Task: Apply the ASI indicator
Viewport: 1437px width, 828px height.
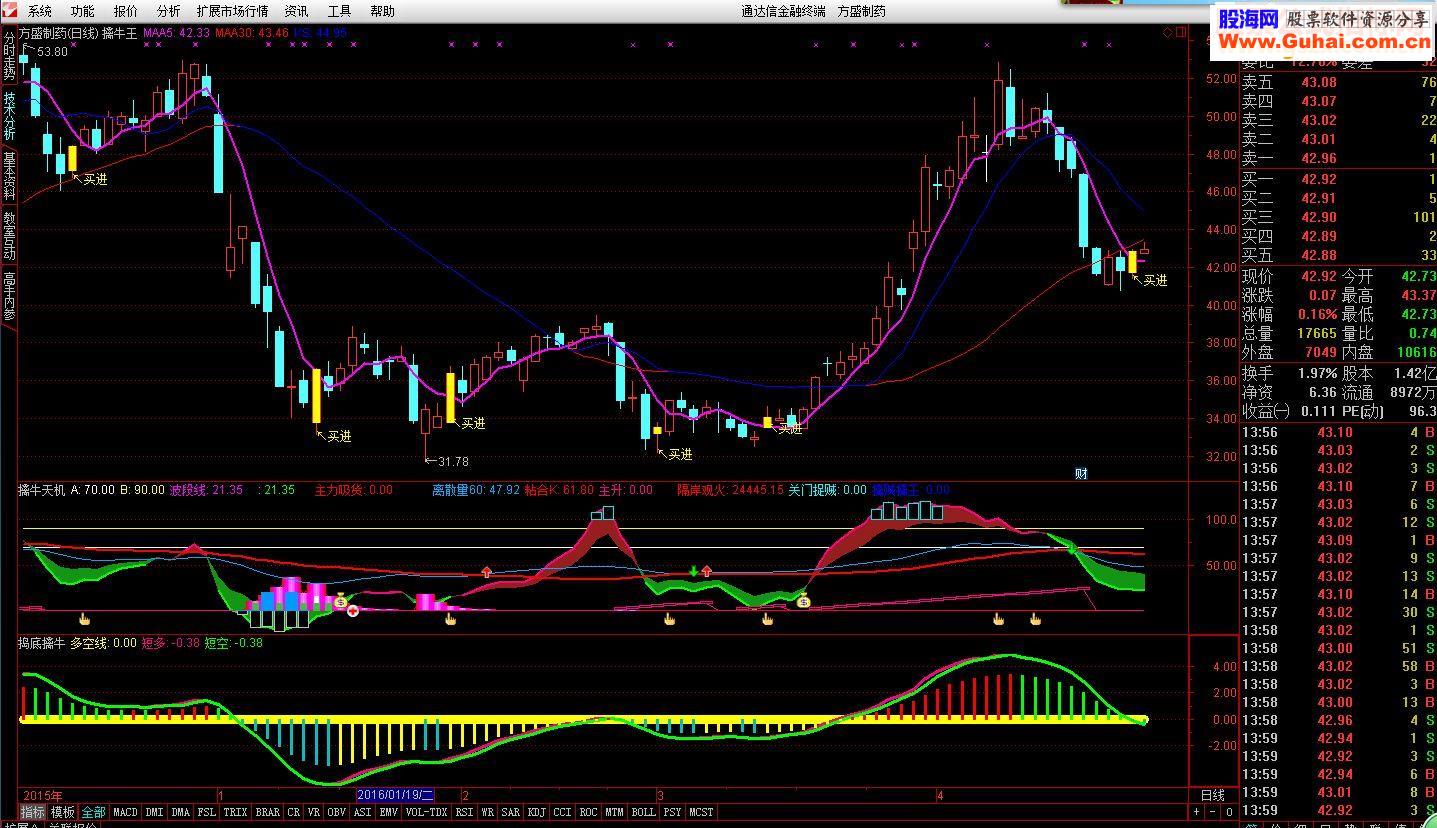Action: point(363,812)
